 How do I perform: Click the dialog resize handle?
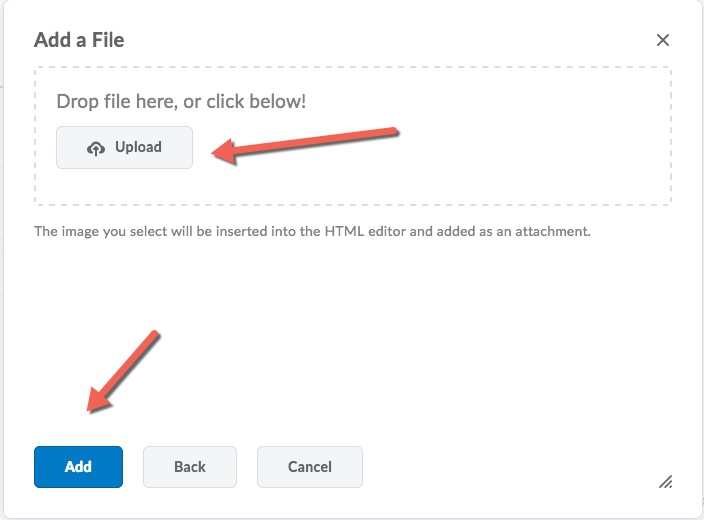pyautogui.click(x=665, y=482)
